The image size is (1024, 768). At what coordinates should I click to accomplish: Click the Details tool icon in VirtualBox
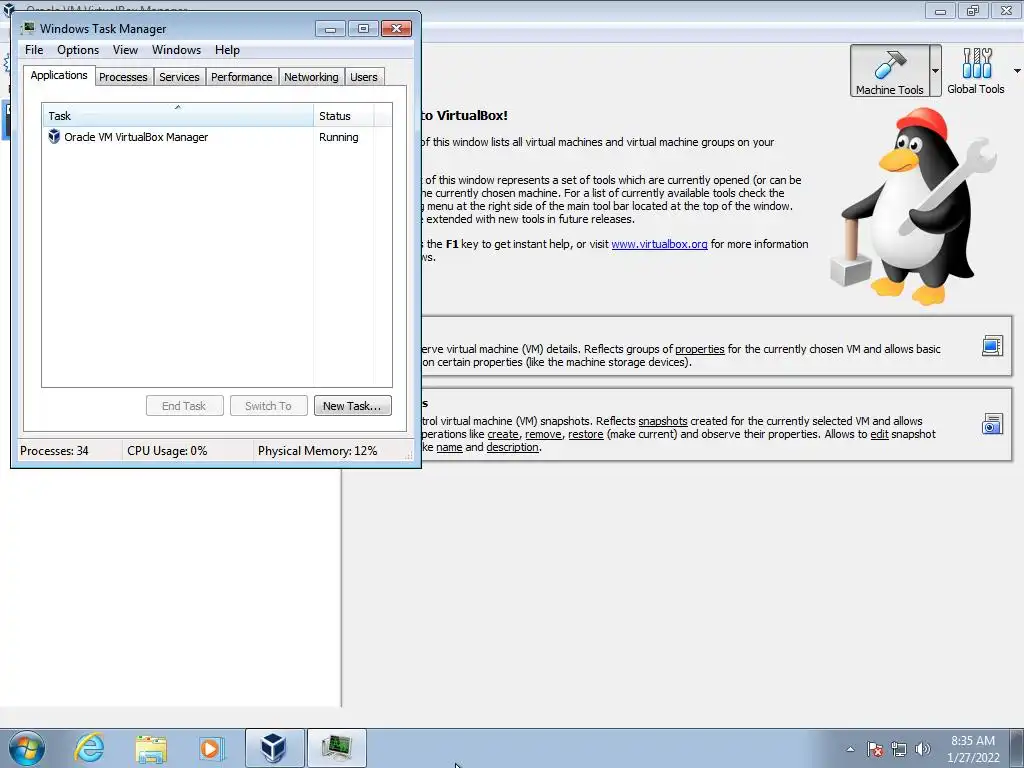[992, 345]
